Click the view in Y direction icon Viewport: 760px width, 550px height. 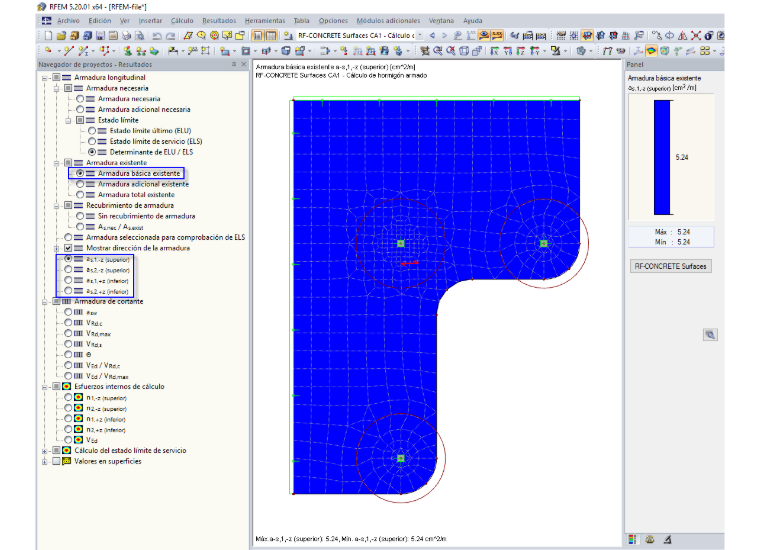tap(507, 50)
